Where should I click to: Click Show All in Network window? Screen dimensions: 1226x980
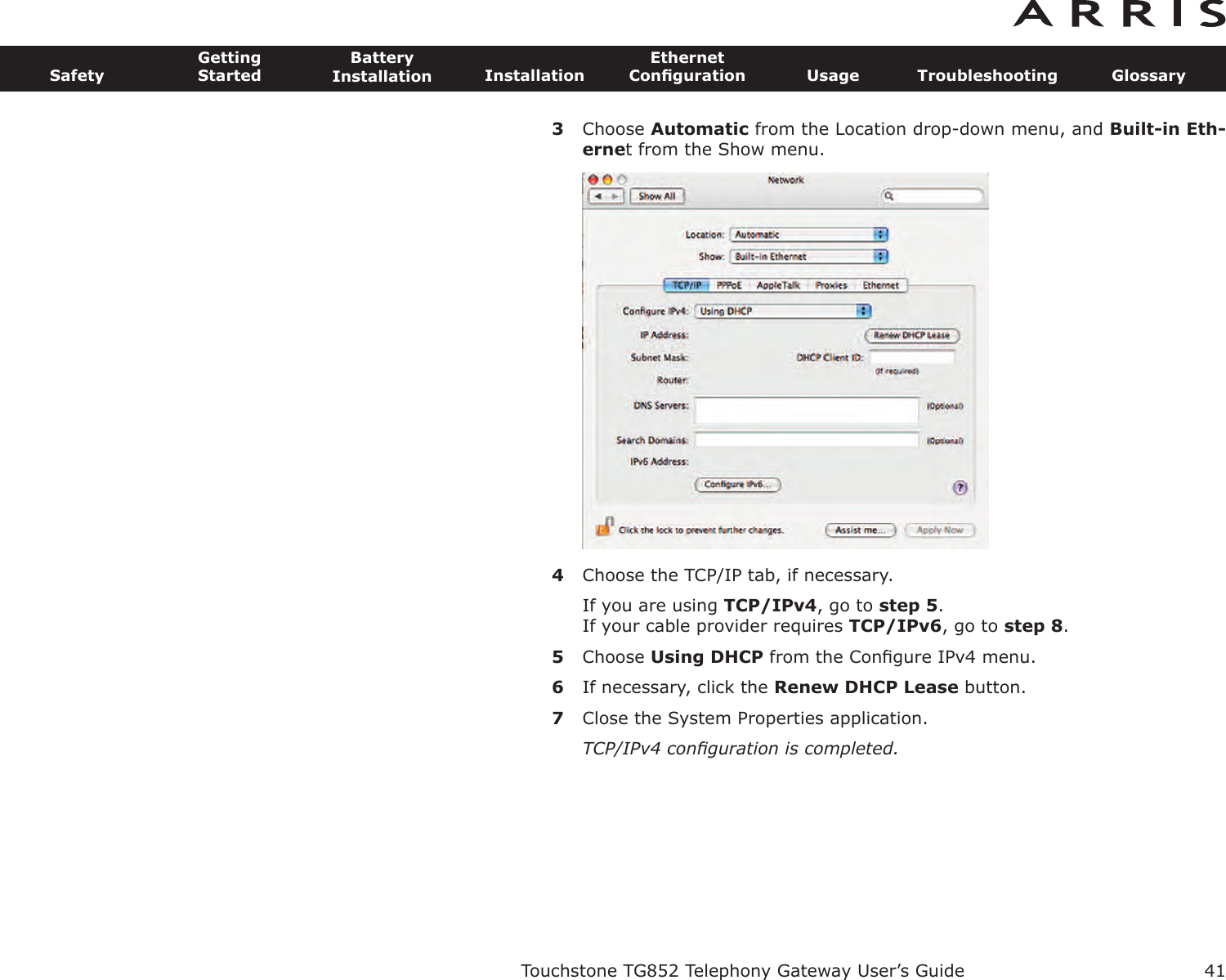(x=657, y=196)
